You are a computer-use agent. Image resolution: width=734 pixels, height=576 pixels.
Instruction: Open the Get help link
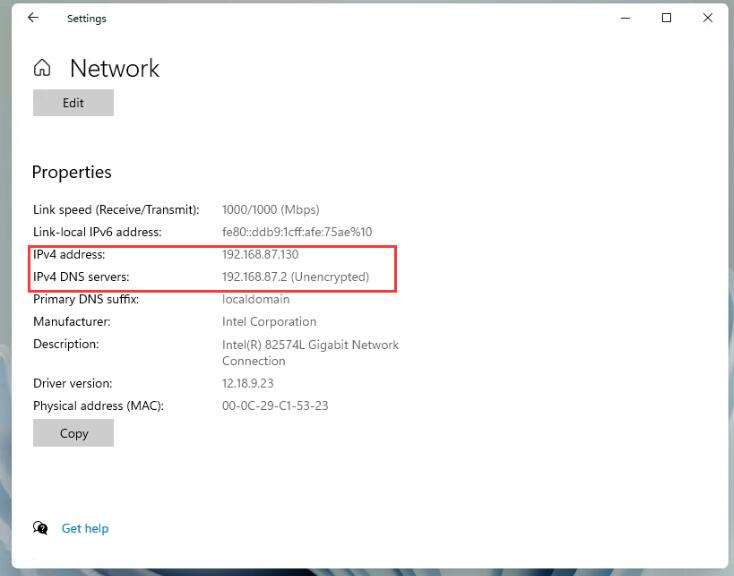pos(85,528)
